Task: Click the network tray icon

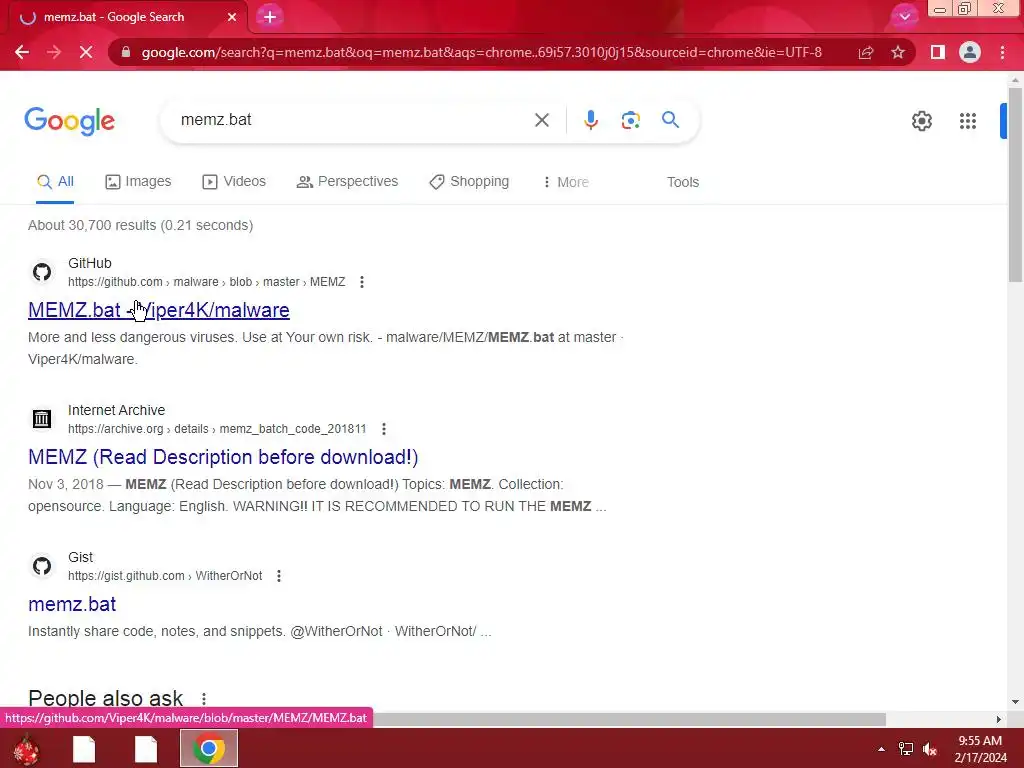Action: click(906, 749)
